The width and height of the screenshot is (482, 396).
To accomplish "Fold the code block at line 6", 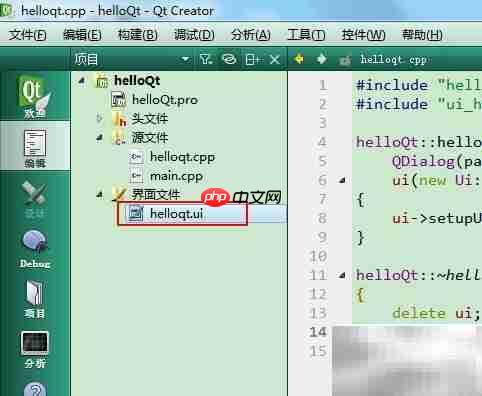I will [x=342, y=180].
